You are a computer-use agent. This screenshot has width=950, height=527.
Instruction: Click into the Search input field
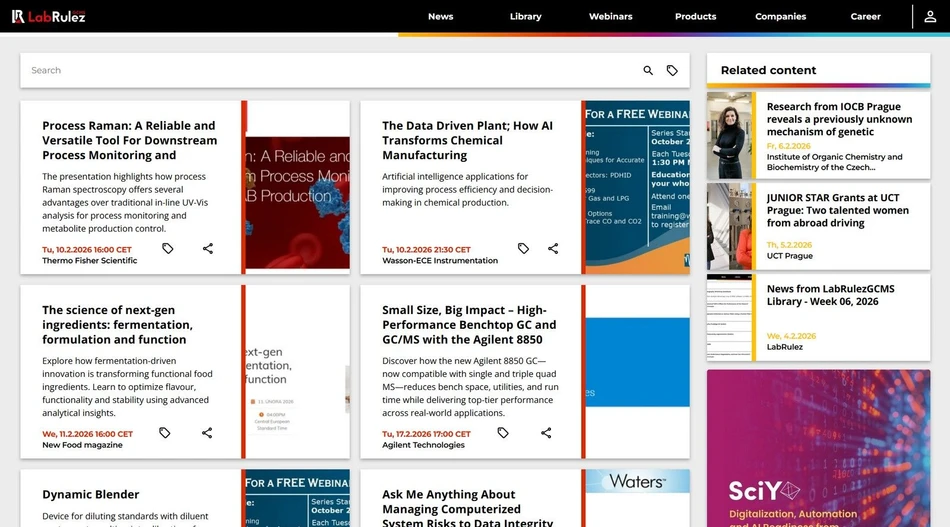(x=330, y=71)
